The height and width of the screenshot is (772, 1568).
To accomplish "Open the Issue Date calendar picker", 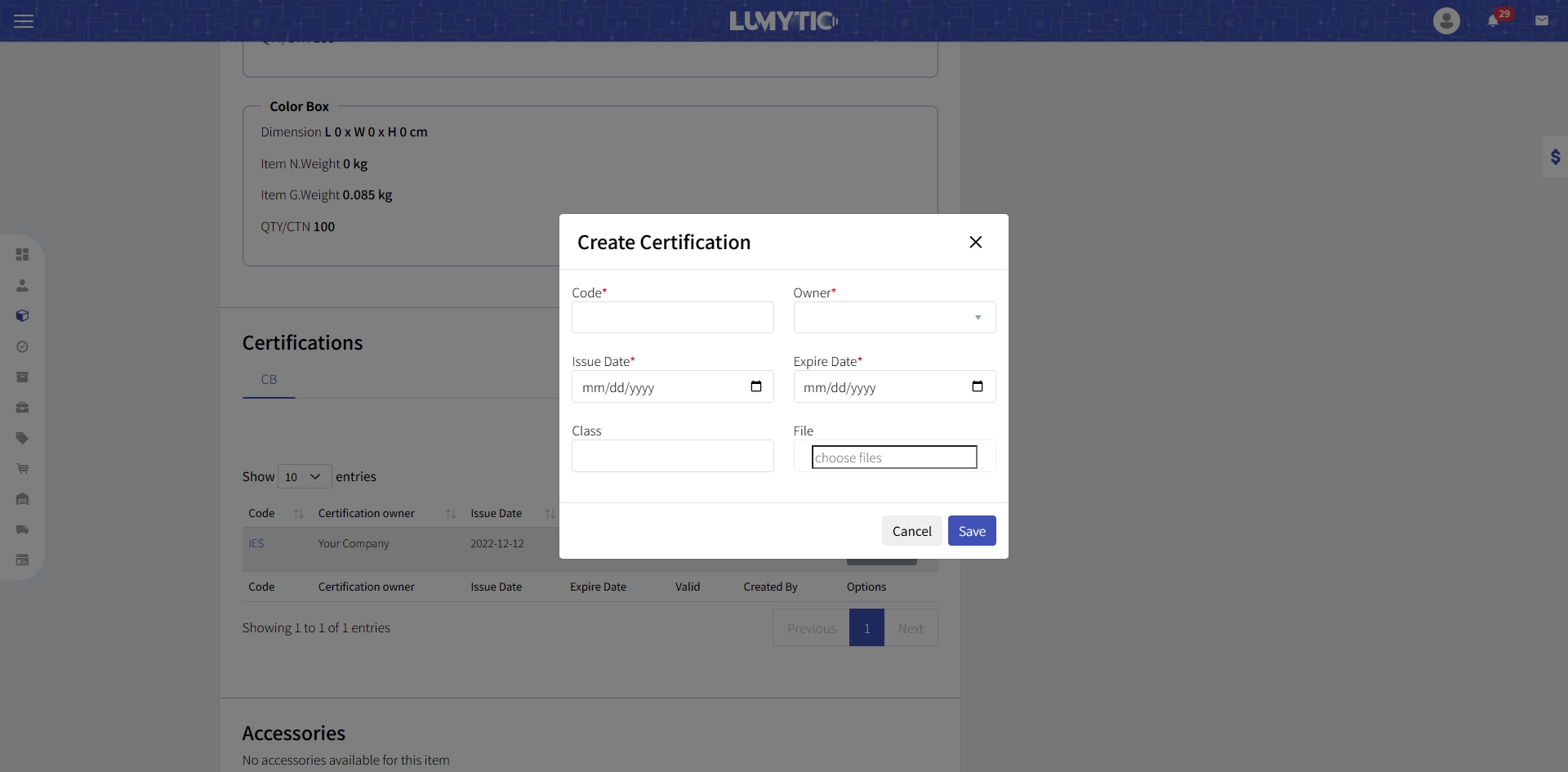I will click(x=756, y=386).
